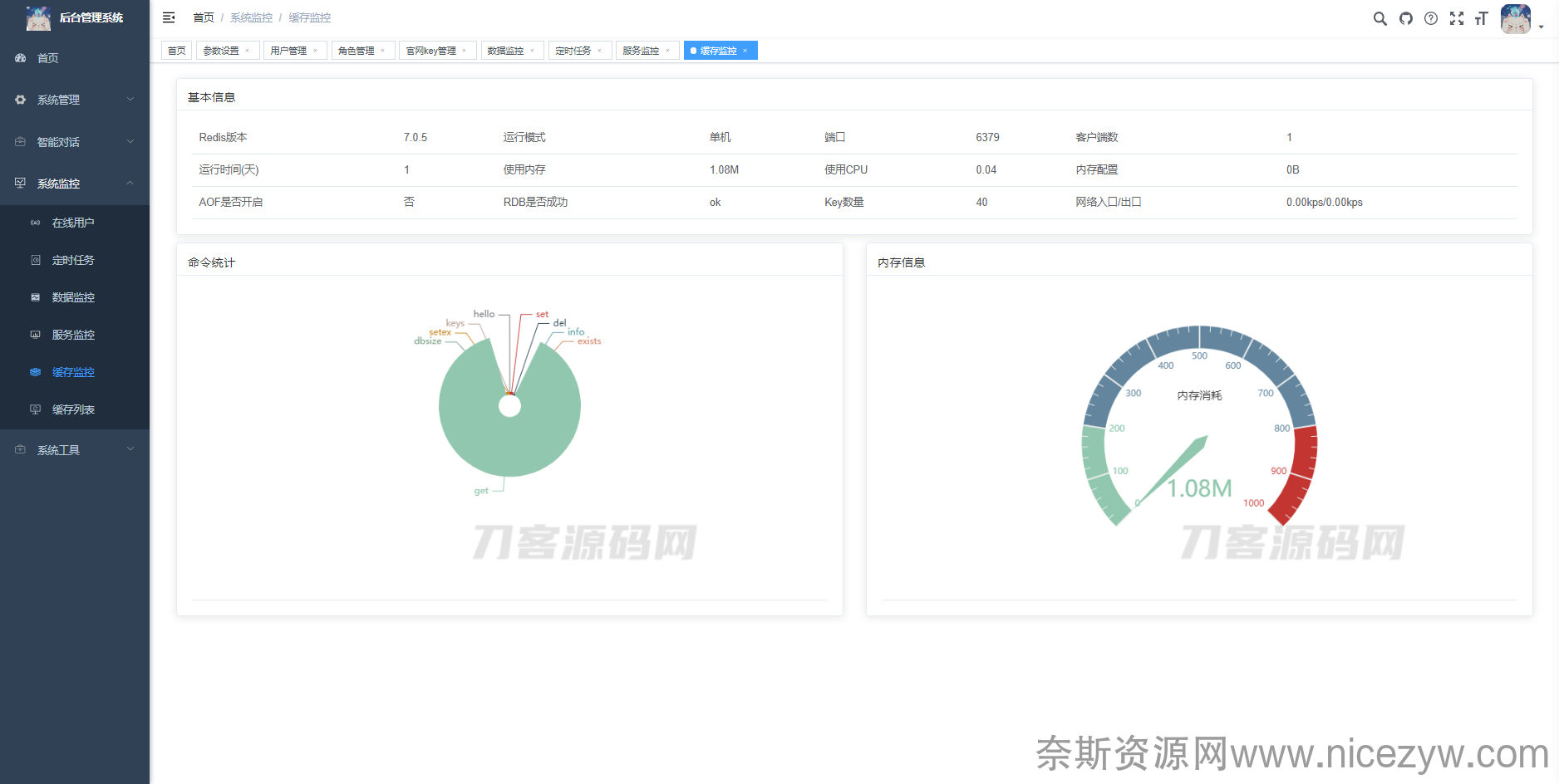Close the 参数设置 tab
Viewport: 1559px width, 784px height.
[248, 51]
